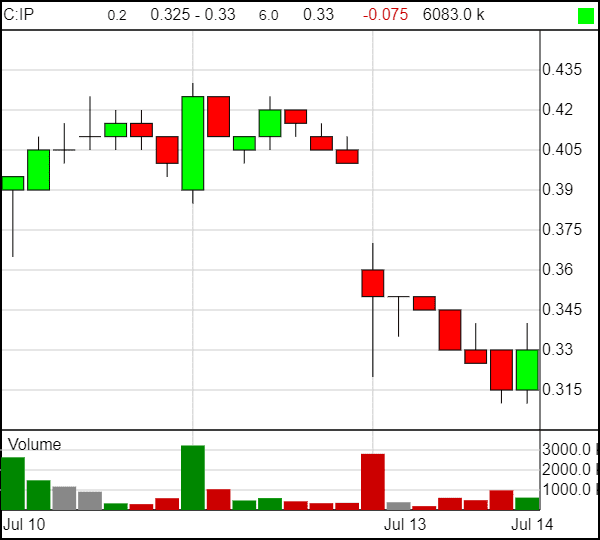600x540 pixels.
Task: Click the Jul 13 date label
Action: tap(405, 524)
